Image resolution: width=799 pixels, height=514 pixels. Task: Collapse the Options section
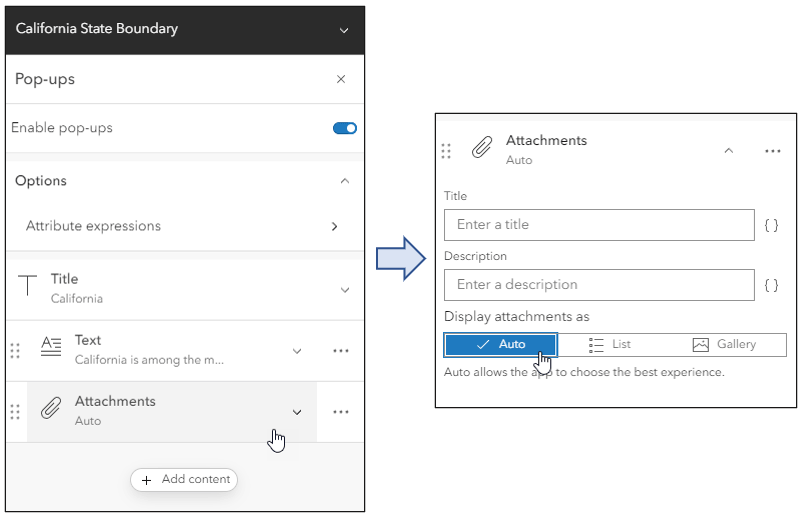tap(345, 181)
